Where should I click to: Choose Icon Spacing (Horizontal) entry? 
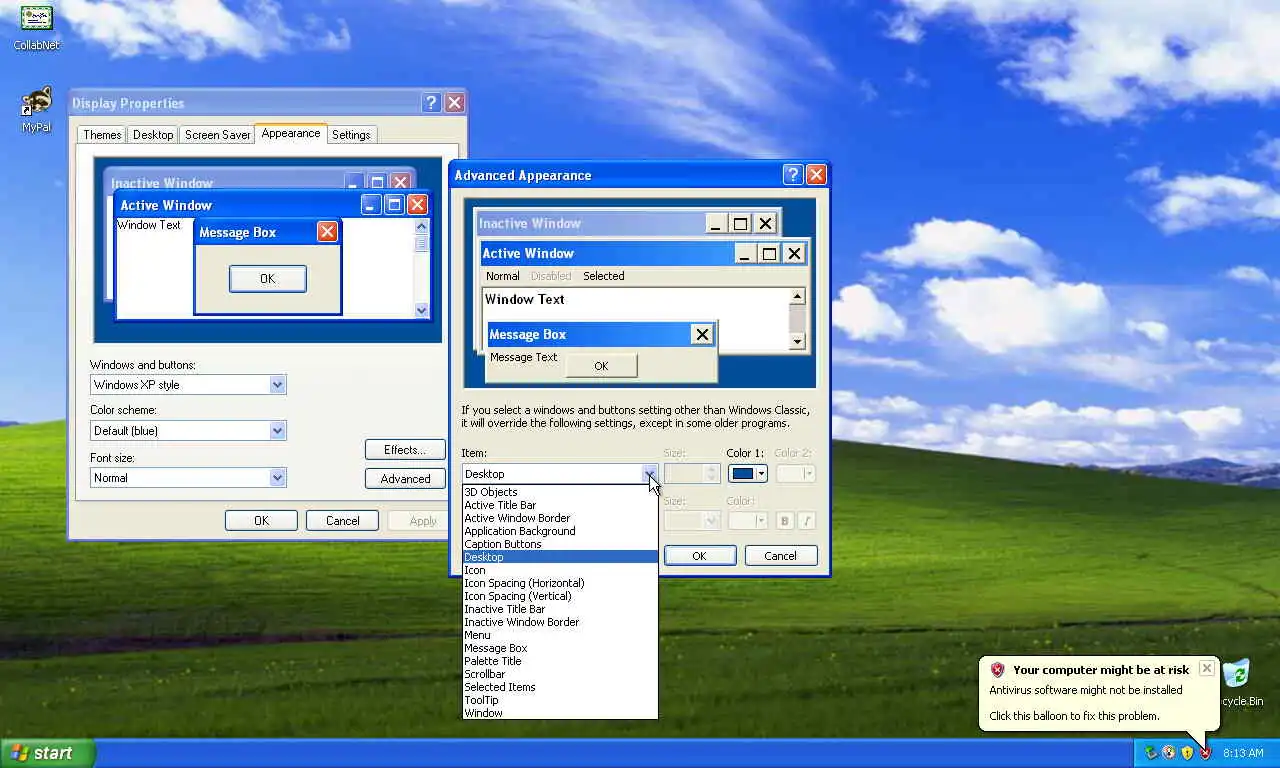(560, 583)
